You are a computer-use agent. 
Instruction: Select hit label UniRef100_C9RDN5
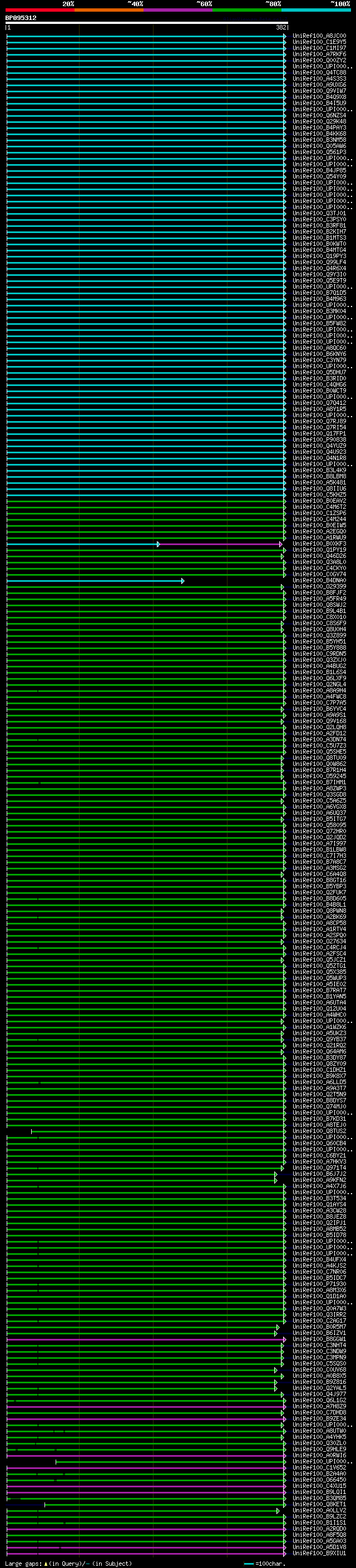[x=319, y=654]
